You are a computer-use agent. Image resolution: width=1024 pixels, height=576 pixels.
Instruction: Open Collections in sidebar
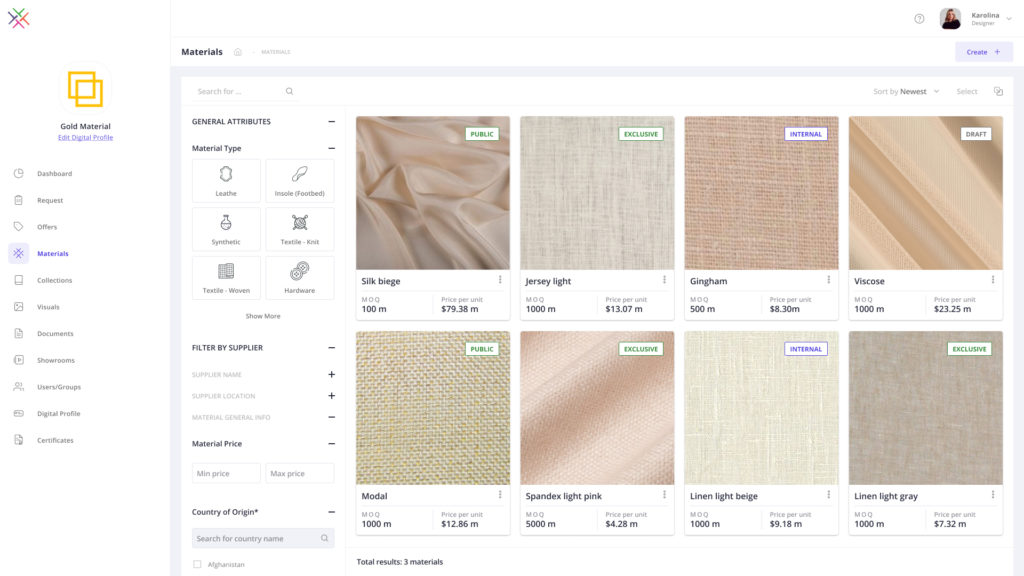54,280
